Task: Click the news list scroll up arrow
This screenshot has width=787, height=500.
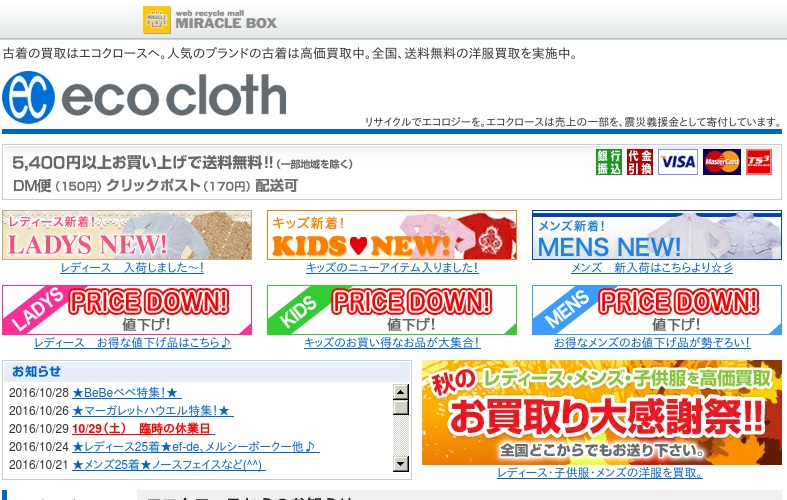Action: pos(401,392)
